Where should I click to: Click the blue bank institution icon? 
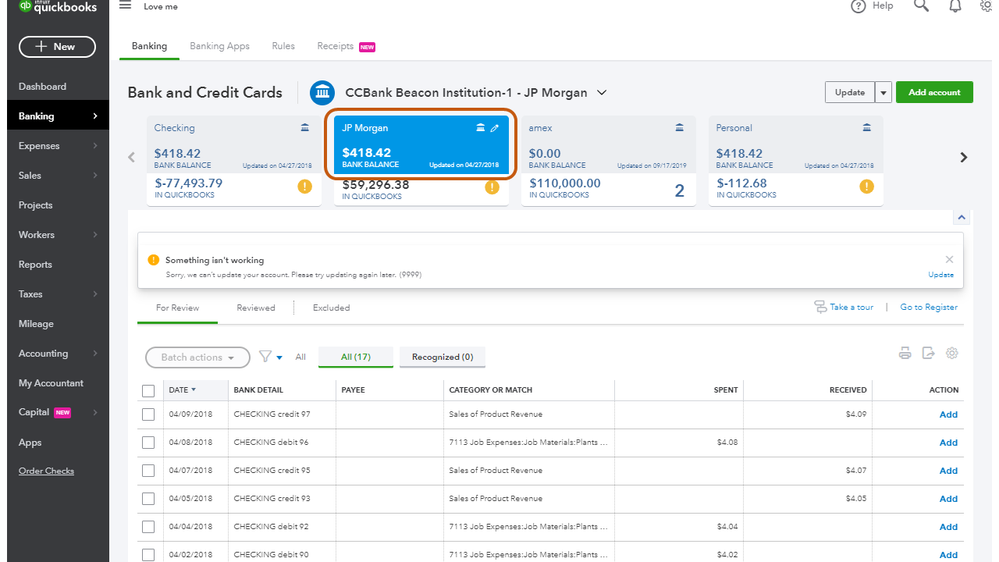click(x=322, y=93)
